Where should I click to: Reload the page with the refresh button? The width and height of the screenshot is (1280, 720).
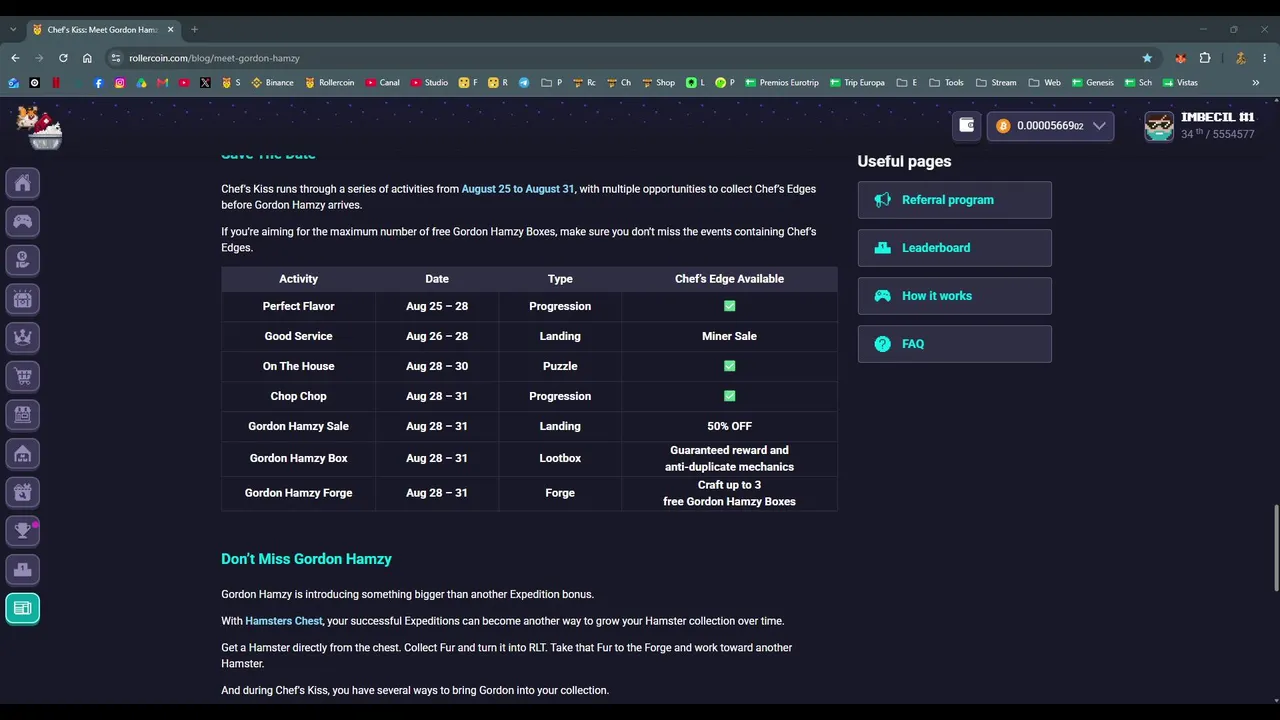63,58
